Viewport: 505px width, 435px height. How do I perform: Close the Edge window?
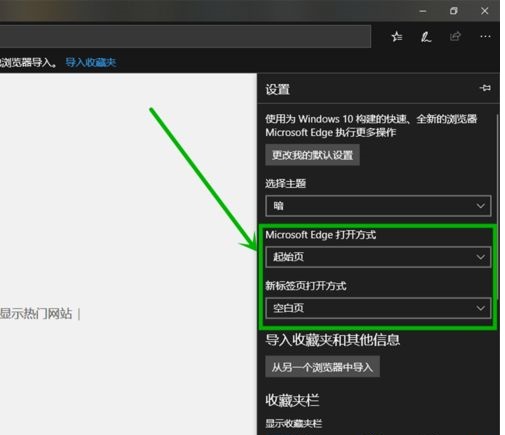pyautogui.click(x=484, y=11)
